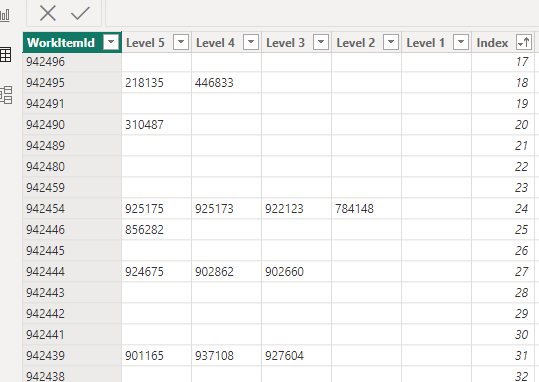This screenshot has height=382, width=539.
Task: Cancel the formula with the X icon
Action: click(x=48, y=13)
